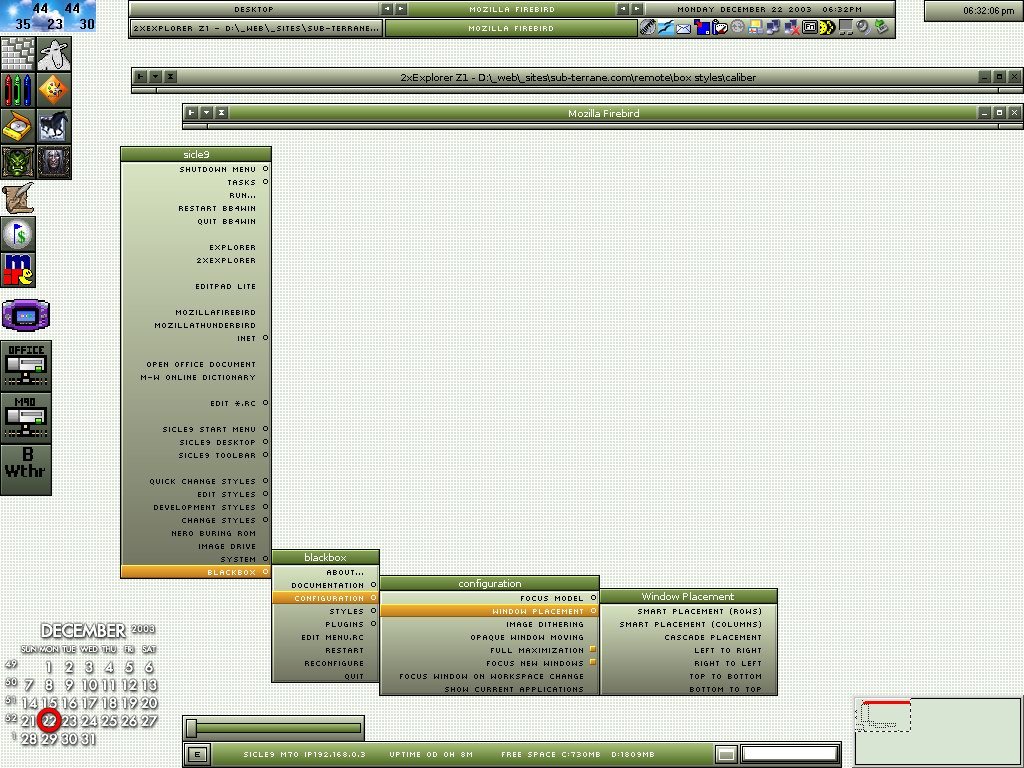
Task: Open the Clipper tray icon
Action: pyautogui.click(x=647, y=27)
